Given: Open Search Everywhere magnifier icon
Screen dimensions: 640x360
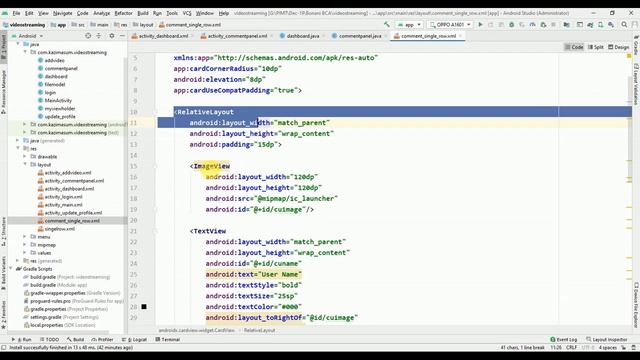Looking at the screenshot, I should [x=624, y=25].
